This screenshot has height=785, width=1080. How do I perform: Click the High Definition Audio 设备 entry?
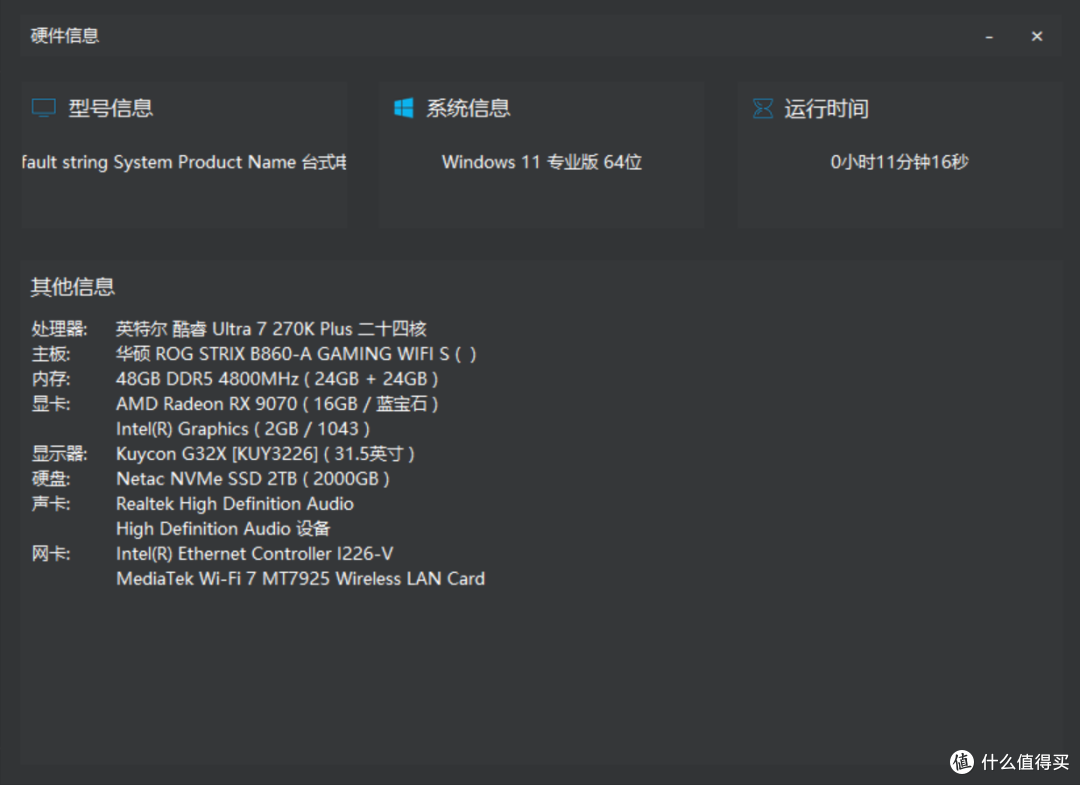[x=223, y=529]
